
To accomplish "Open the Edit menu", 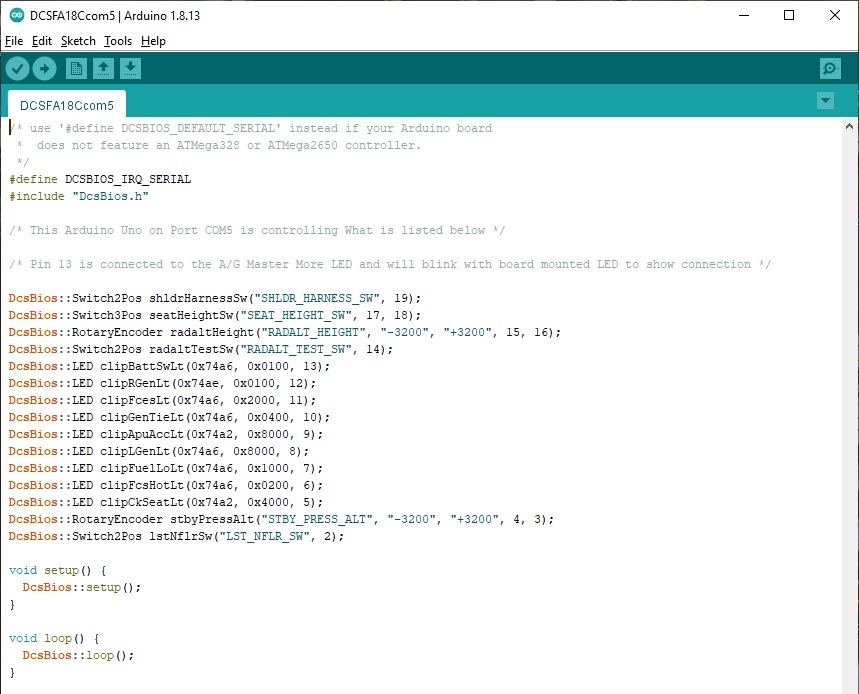I will point(42,41).
